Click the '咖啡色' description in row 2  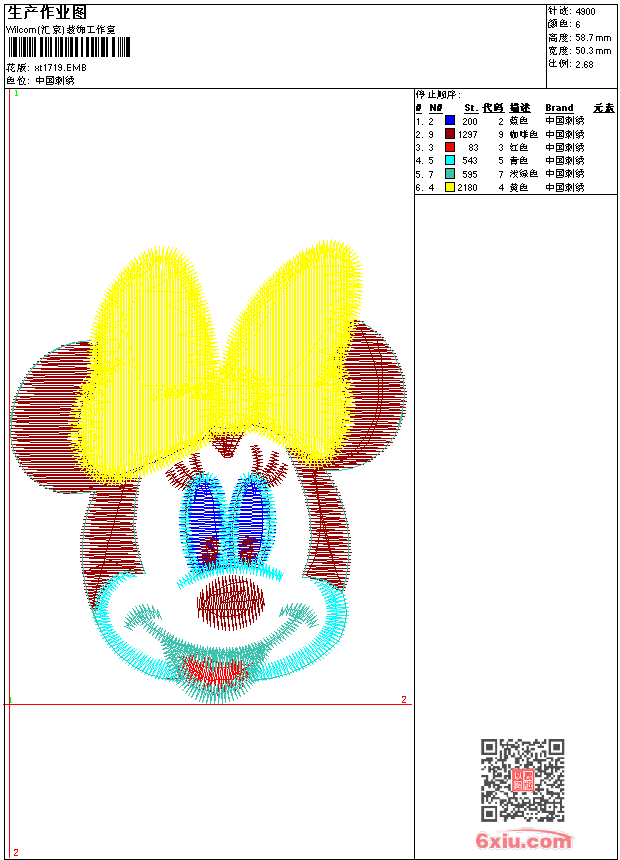[523, 134]
